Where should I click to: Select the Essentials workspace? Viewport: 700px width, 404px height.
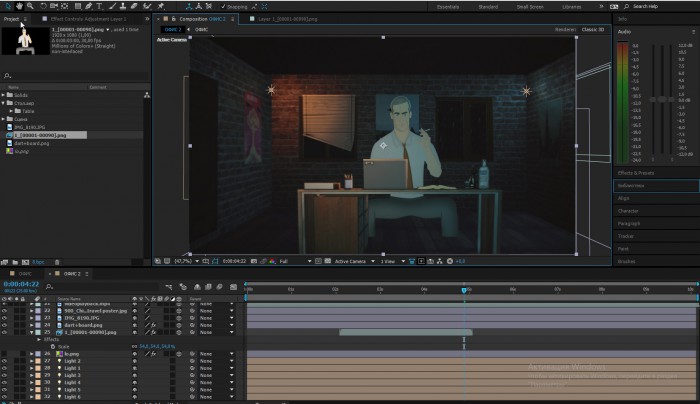click(x=448, y=7)
